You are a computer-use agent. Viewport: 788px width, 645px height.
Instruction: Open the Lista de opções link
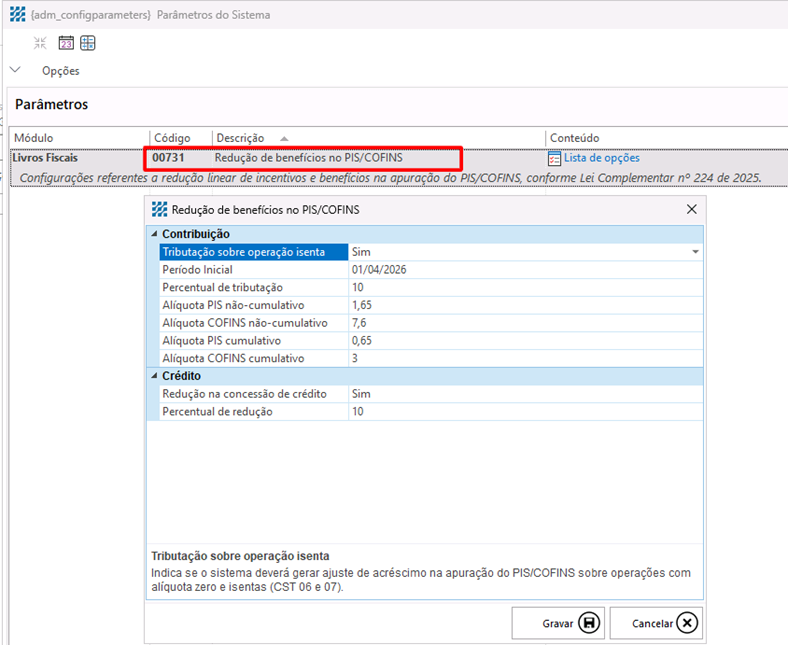click(602, 158)
